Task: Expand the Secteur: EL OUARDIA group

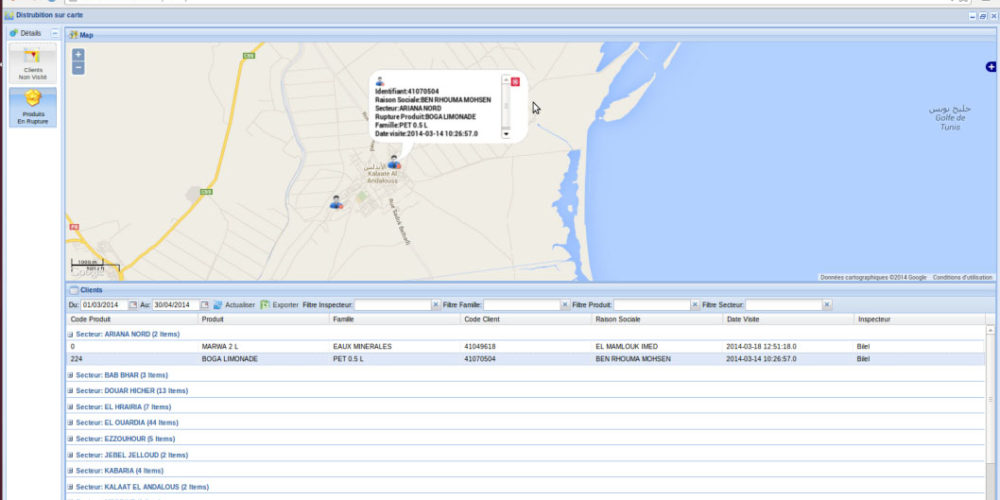Action: 70,422
